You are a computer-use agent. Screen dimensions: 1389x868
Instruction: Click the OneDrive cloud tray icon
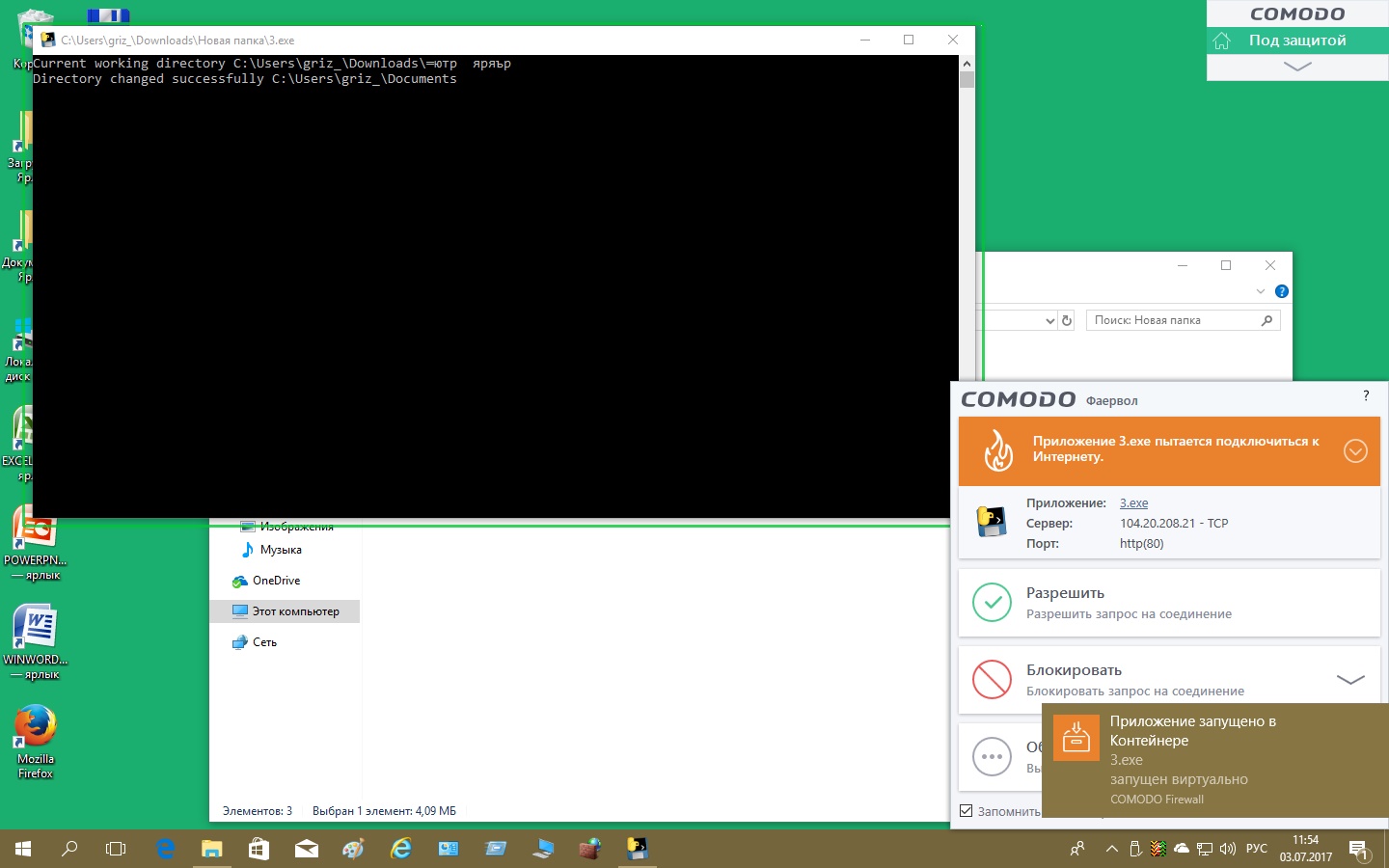1182,849
